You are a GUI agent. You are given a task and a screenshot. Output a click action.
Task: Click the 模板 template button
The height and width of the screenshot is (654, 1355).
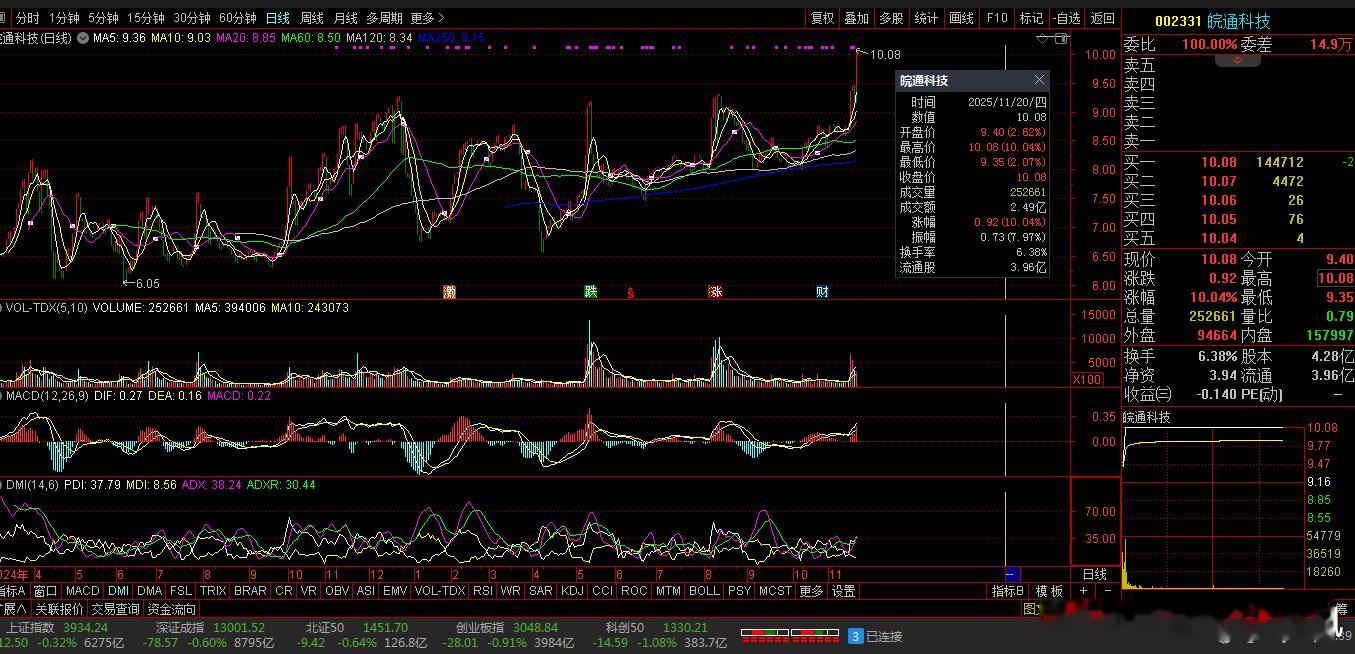[1049, 591]
